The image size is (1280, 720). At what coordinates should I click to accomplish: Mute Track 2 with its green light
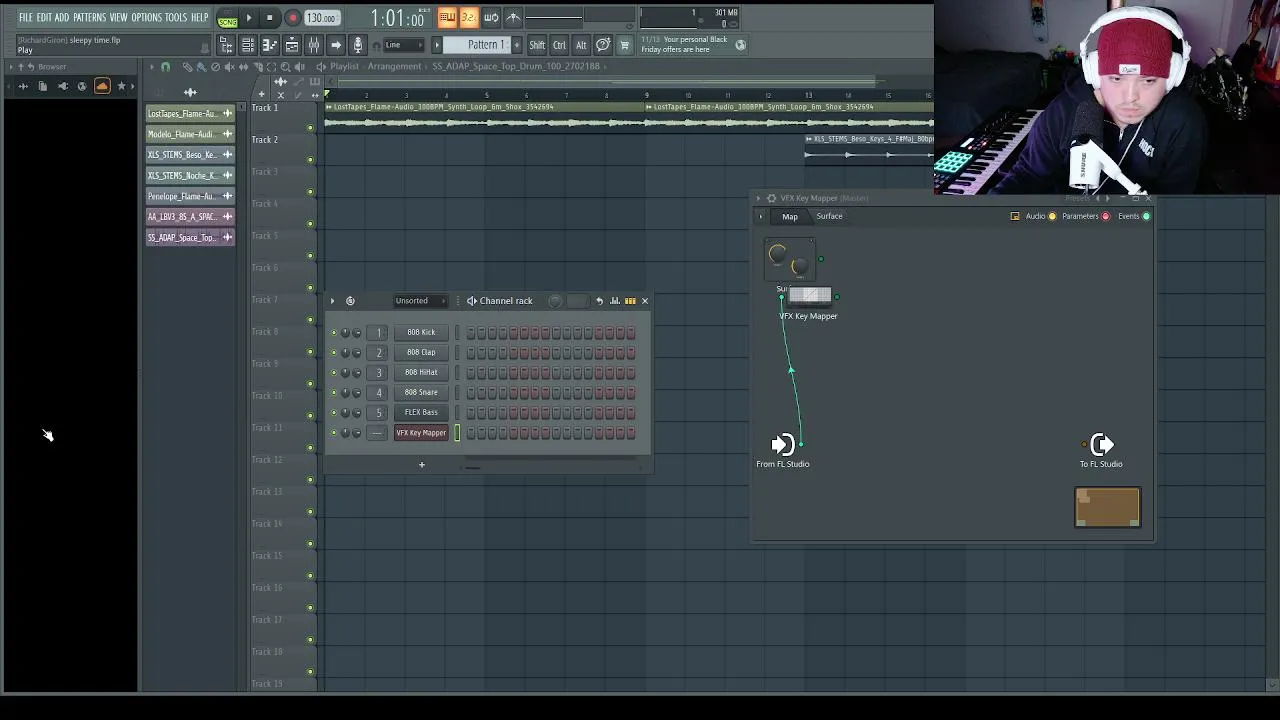310,159
